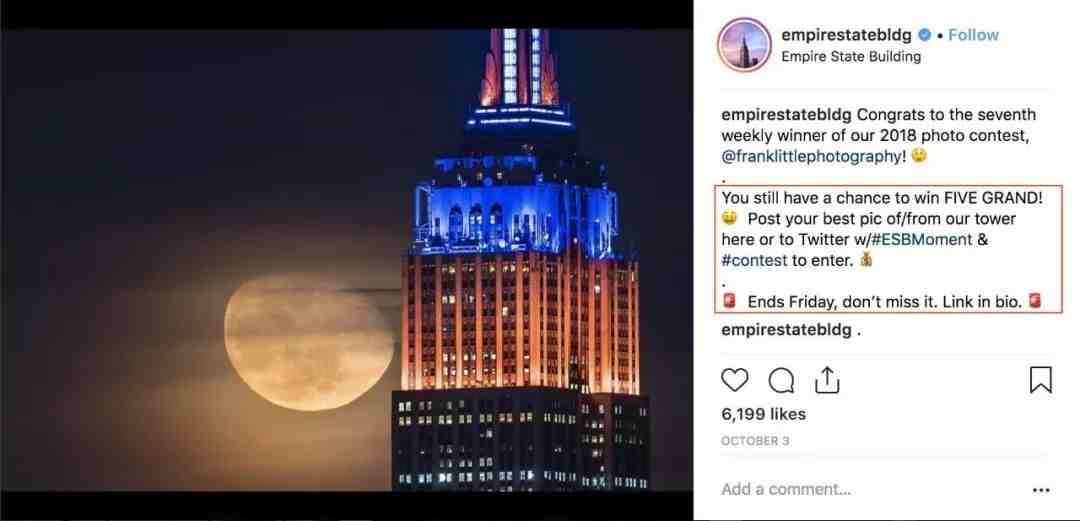View the 6,199 likes list
Screen dimensions: 1080x521
pyautogui.click(x=763, y=414)
